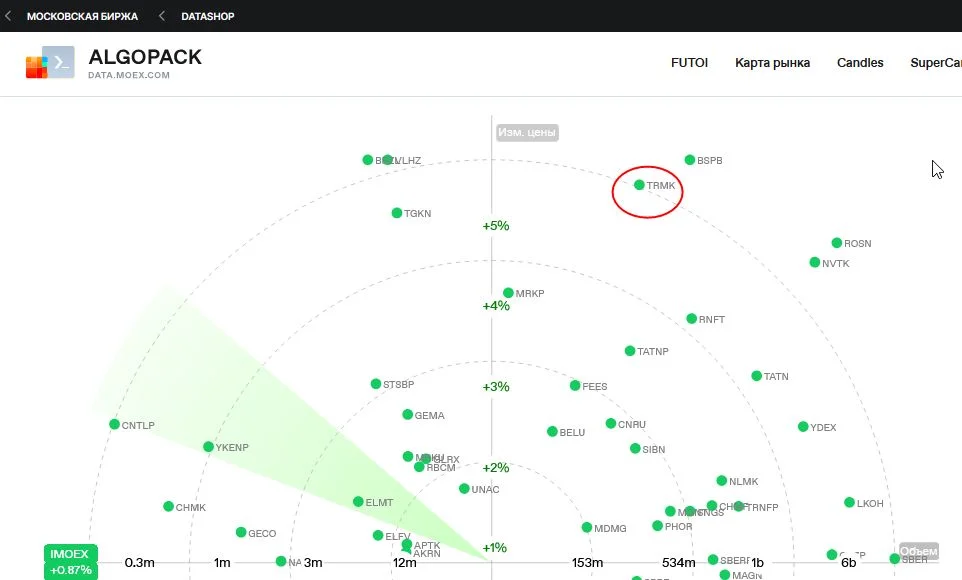Click the IMOEX +0.87% badge
This screenshot has width=962, height=580.
click(x=71, y=562)
